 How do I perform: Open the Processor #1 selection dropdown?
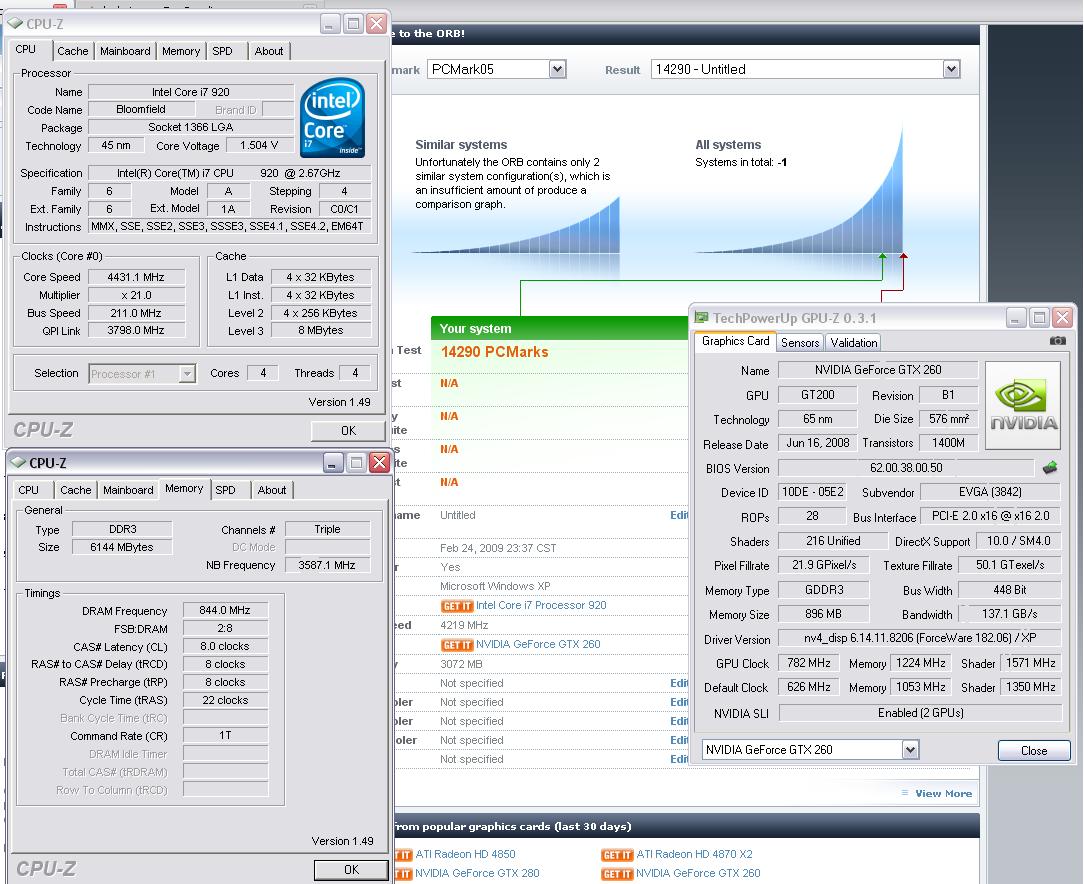click(187, 373)
